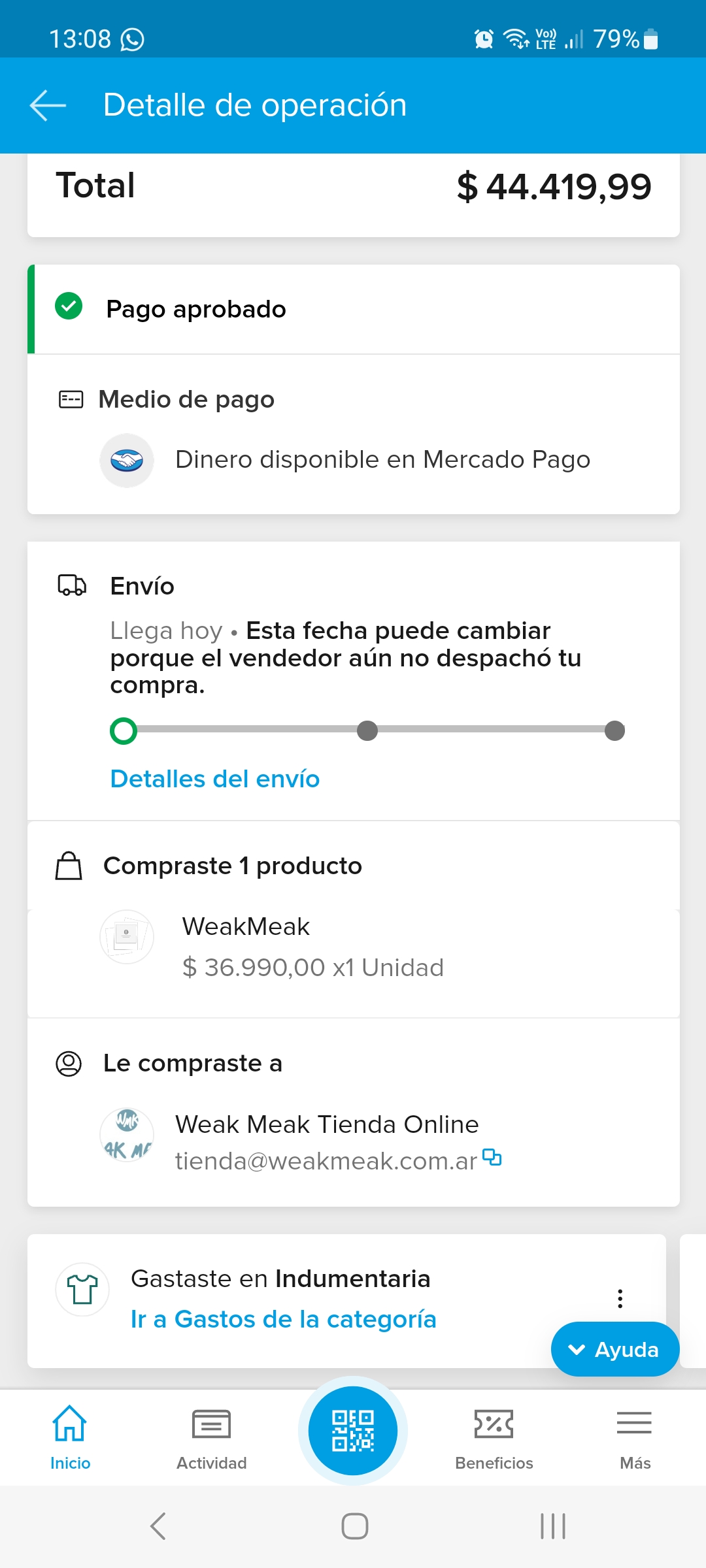Open the Beneficios tab
Screen dimensions: 706x1568
click(494, 1437)
